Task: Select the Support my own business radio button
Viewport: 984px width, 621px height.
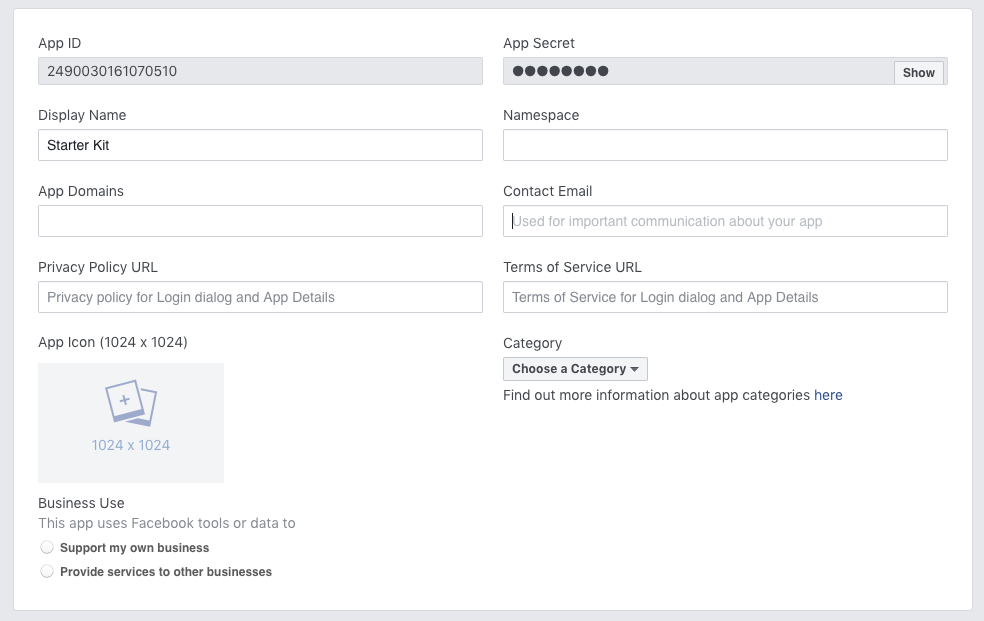Action: pos(47,547)
